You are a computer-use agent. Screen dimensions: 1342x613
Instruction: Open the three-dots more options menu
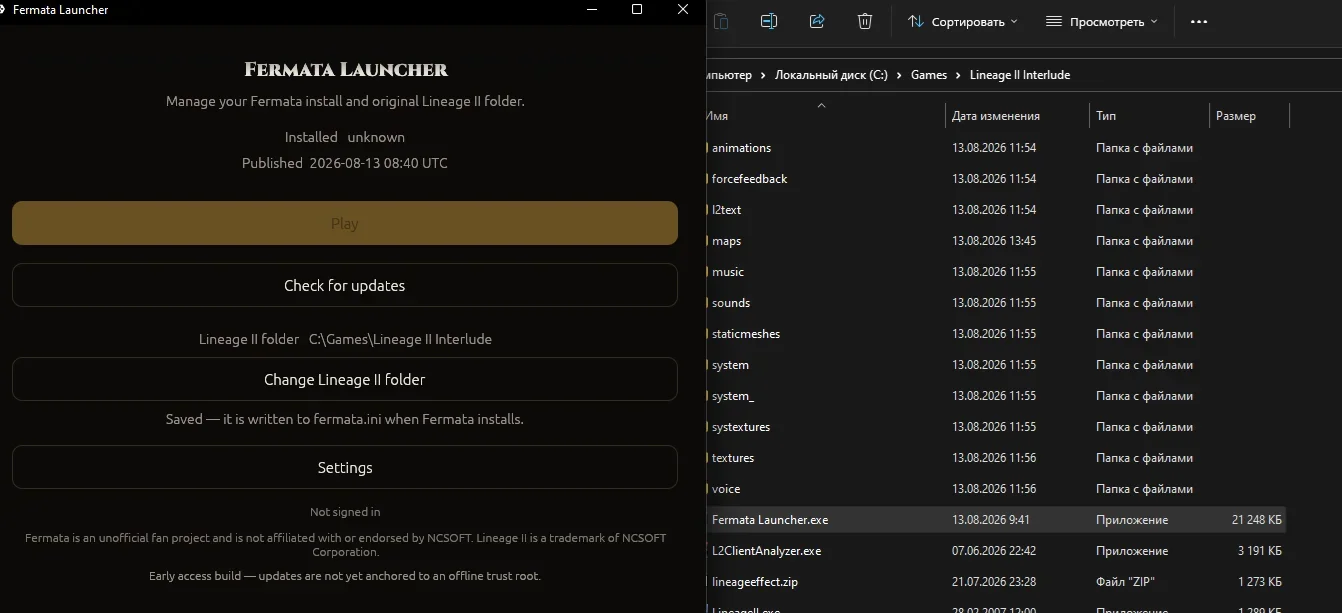pyautogui.click(x=1199, y=21)
